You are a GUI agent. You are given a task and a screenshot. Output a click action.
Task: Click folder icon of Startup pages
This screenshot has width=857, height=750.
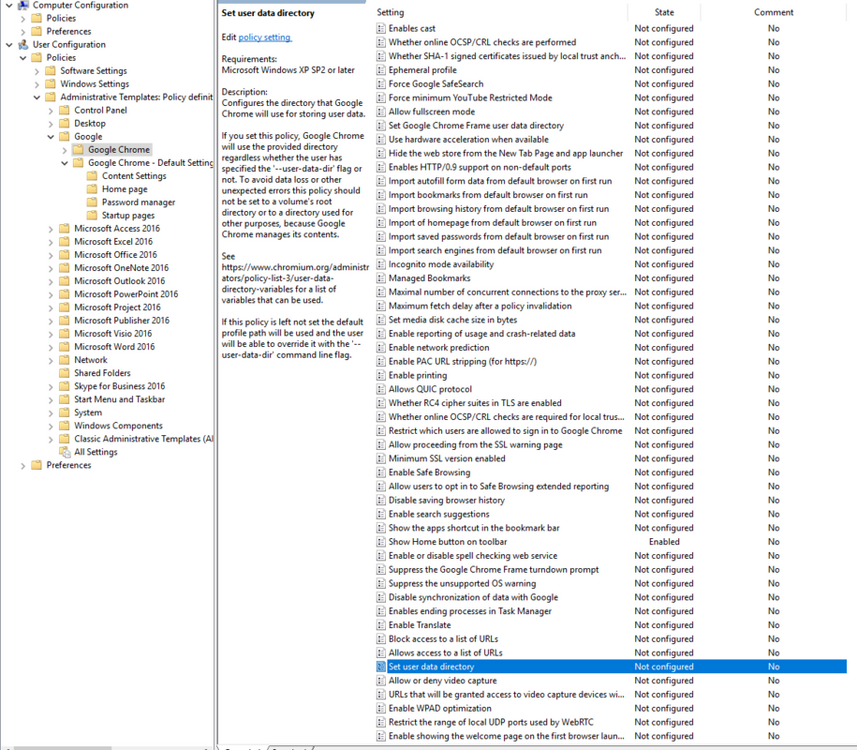92,215
